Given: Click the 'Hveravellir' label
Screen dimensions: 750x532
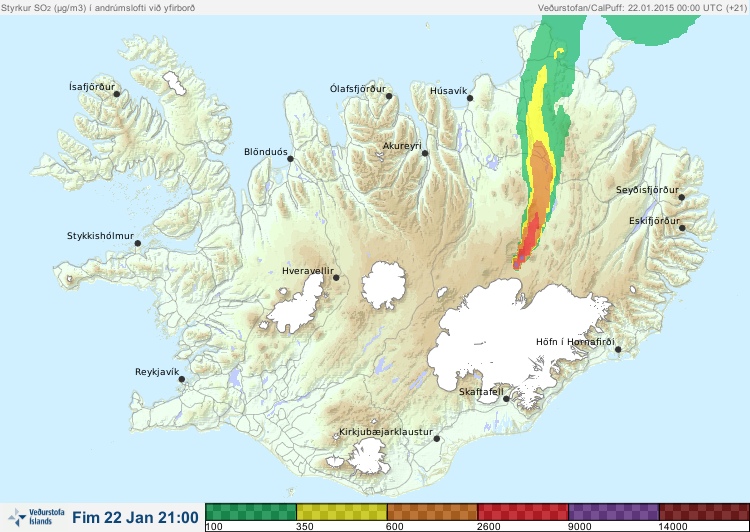Looking at the screenshot, I should 308,271.
